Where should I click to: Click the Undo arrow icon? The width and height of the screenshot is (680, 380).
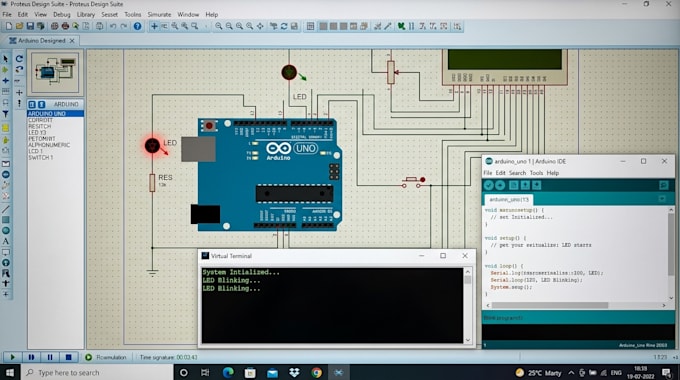(x=113, y=26)
